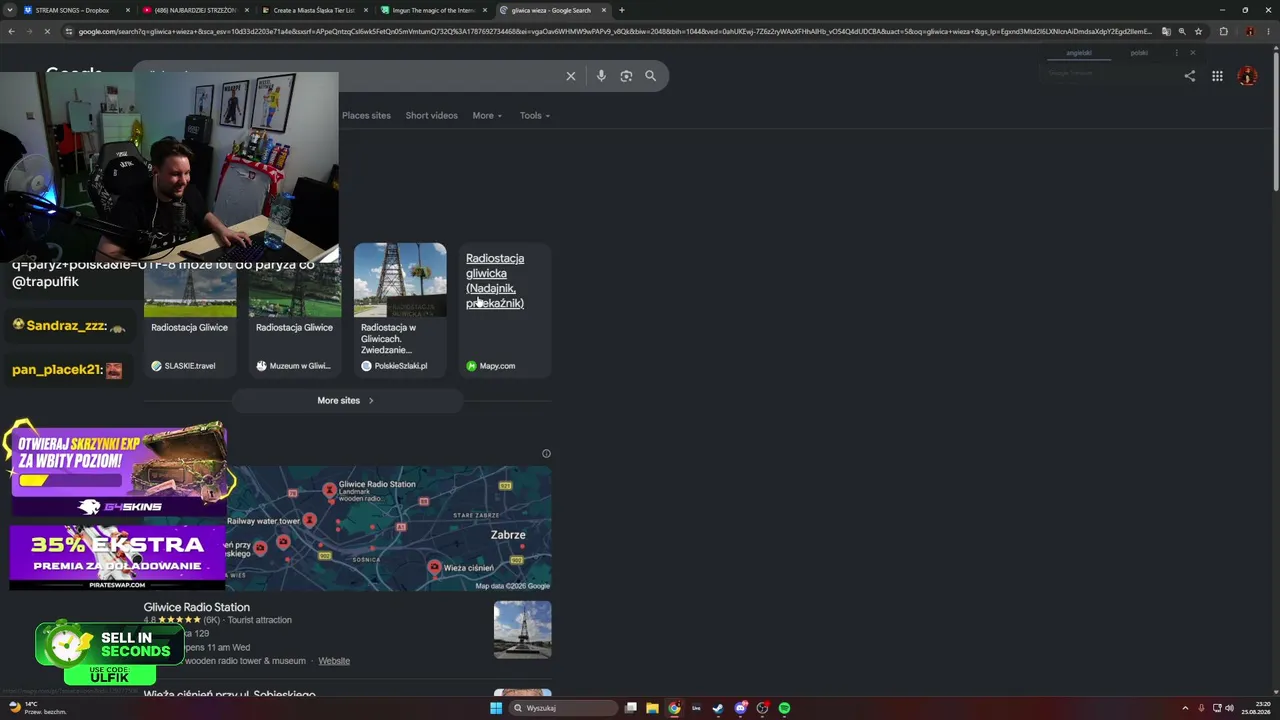Submit the search with the magnifier icon
This screenshot has height=720, width=1280.
click(x=650, y=76)
